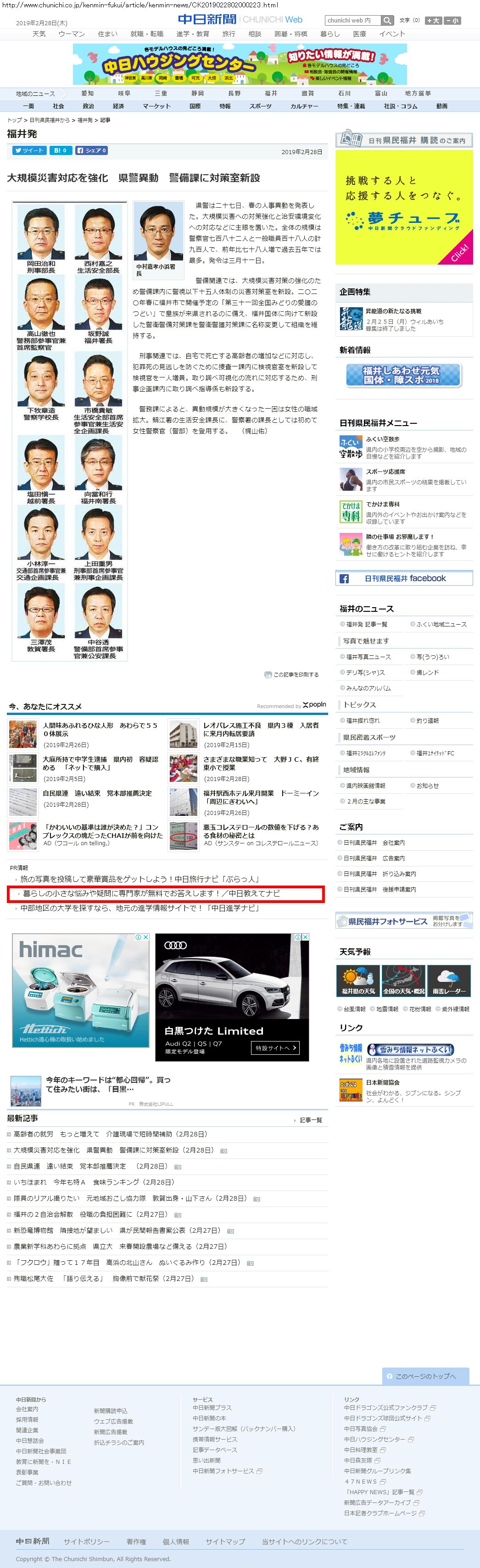480x1568 pixels.
Task: Open the 夢チューブ crowdfunding banner
Action: [x=404, y=207]
